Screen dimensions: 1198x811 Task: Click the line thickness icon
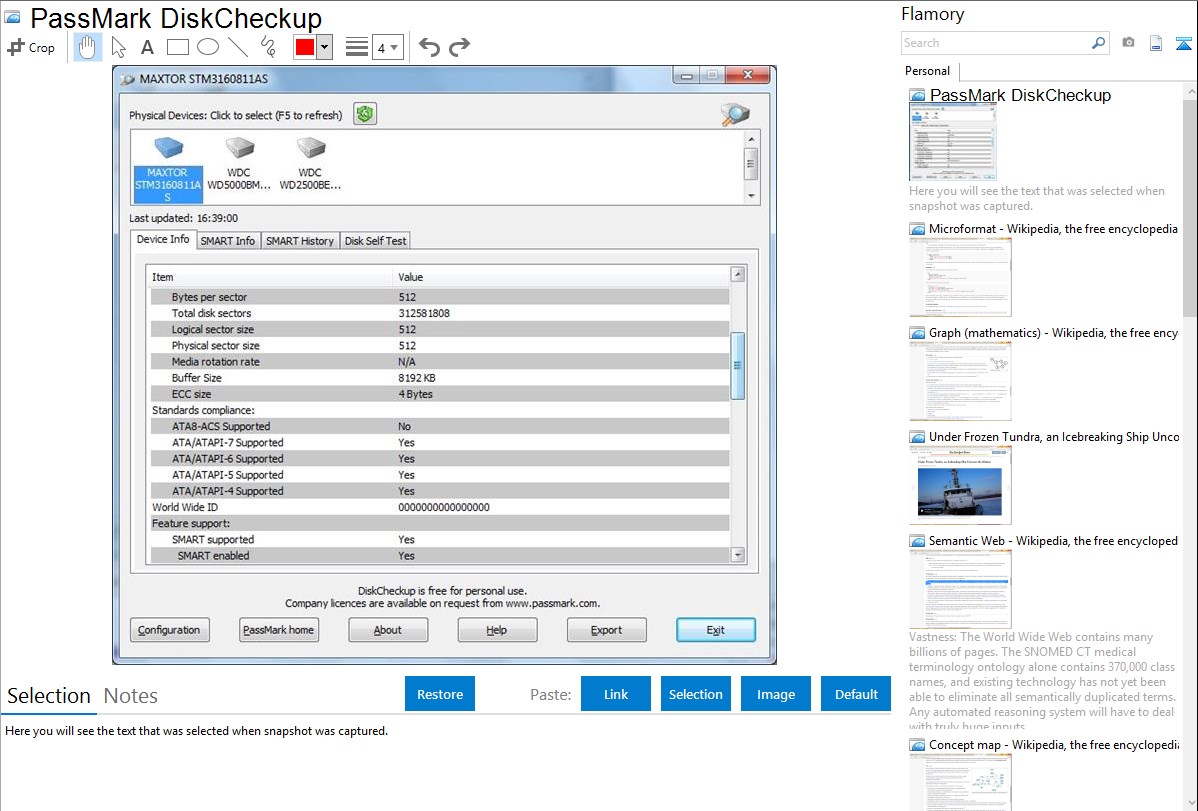point(357,47)
